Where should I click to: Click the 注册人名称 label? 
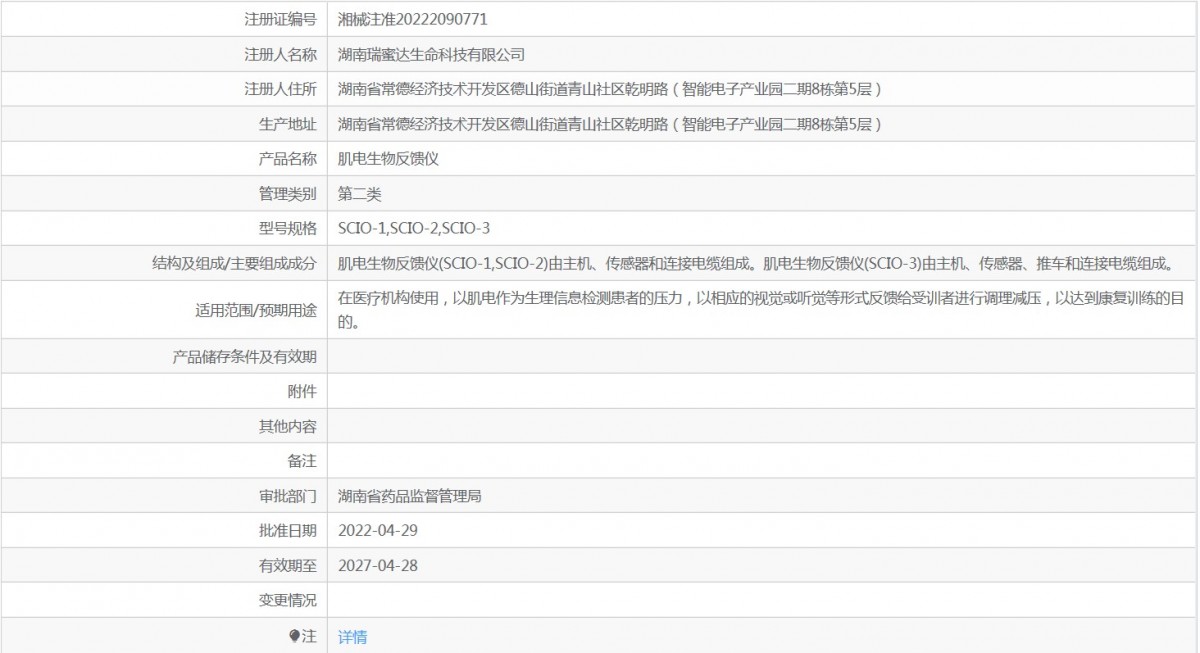point(280,54)
